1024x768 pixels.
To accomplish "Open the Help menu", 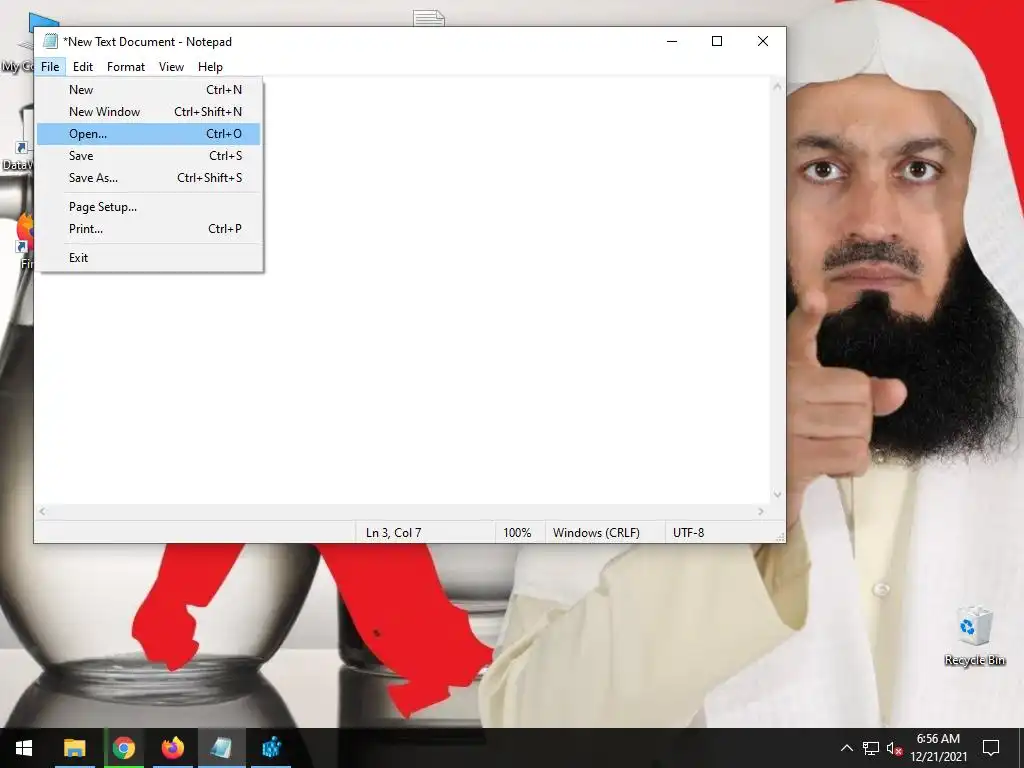I will tap(210, 67).
